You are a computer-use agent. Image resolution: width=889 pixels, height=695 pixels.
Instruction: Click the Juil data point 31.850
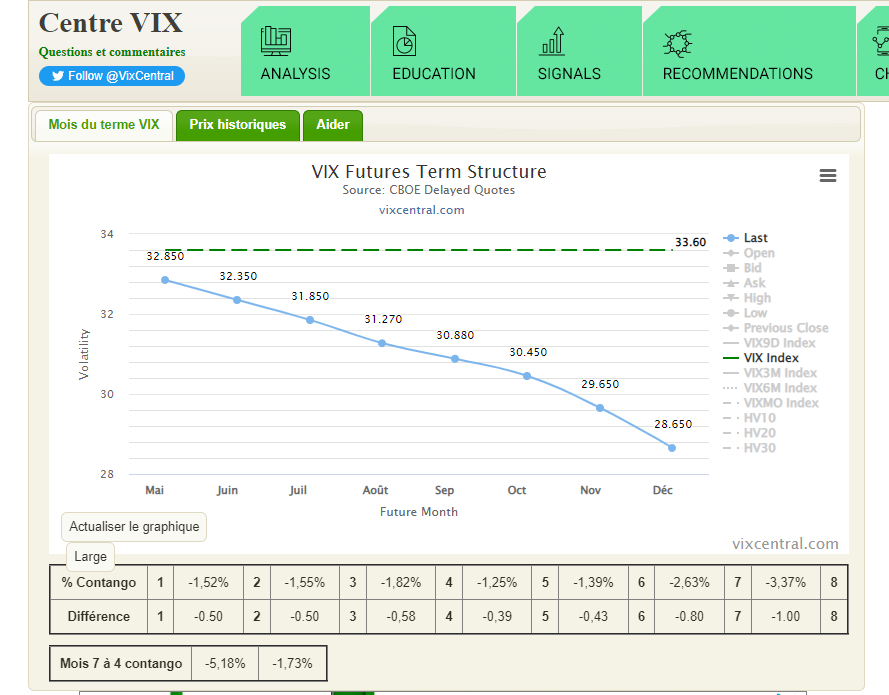click(310, 320)
